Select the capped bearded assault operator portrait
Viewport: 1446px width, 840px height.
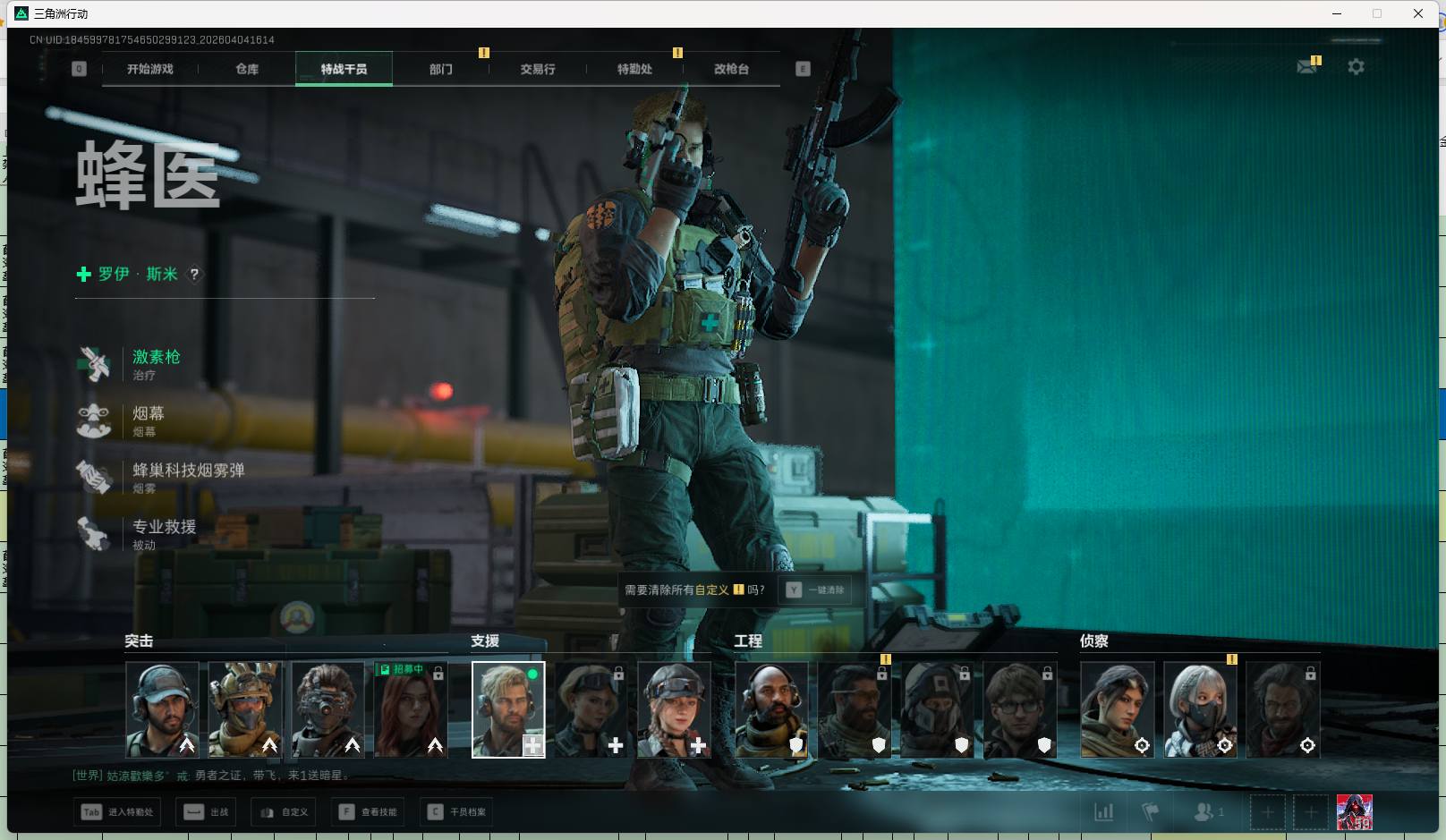click(x=163, y=709)
